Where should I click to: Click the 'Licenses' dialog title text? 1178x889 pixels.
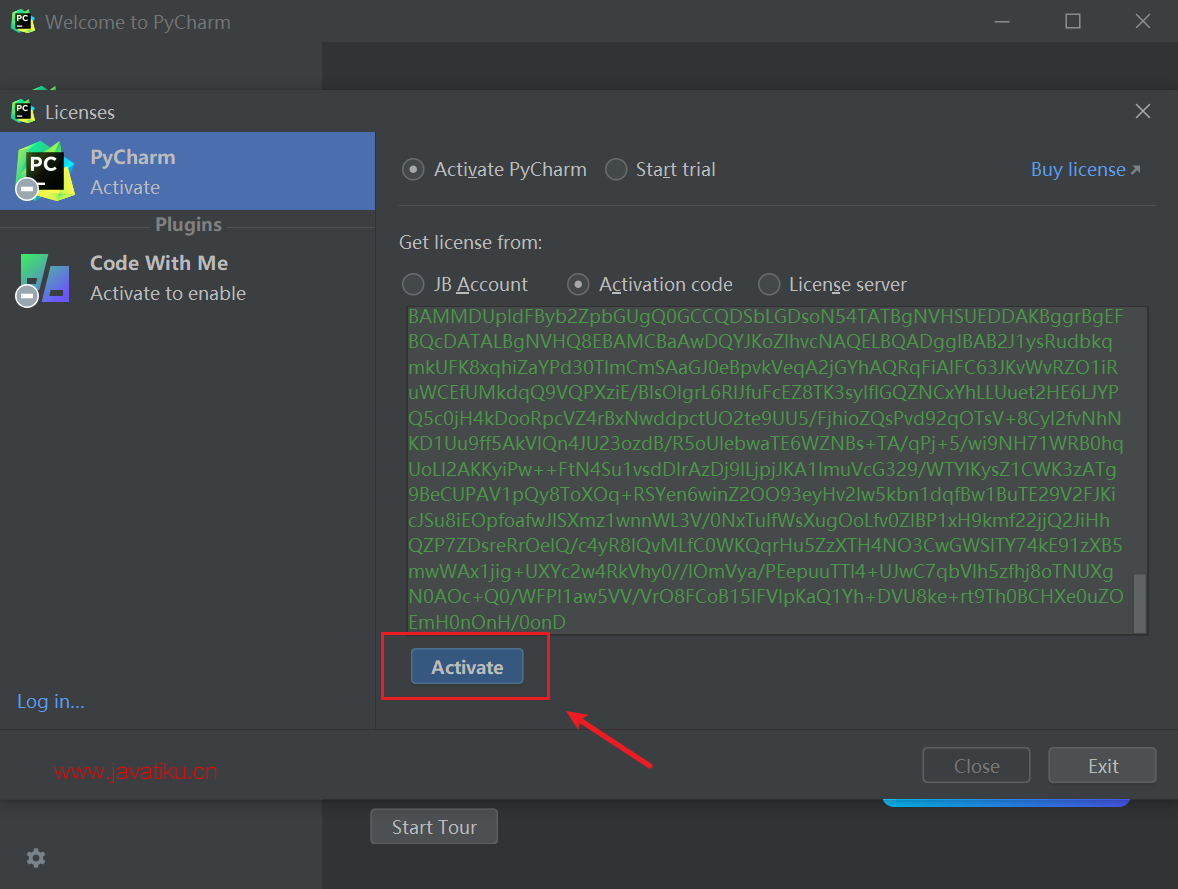(80, 113)
